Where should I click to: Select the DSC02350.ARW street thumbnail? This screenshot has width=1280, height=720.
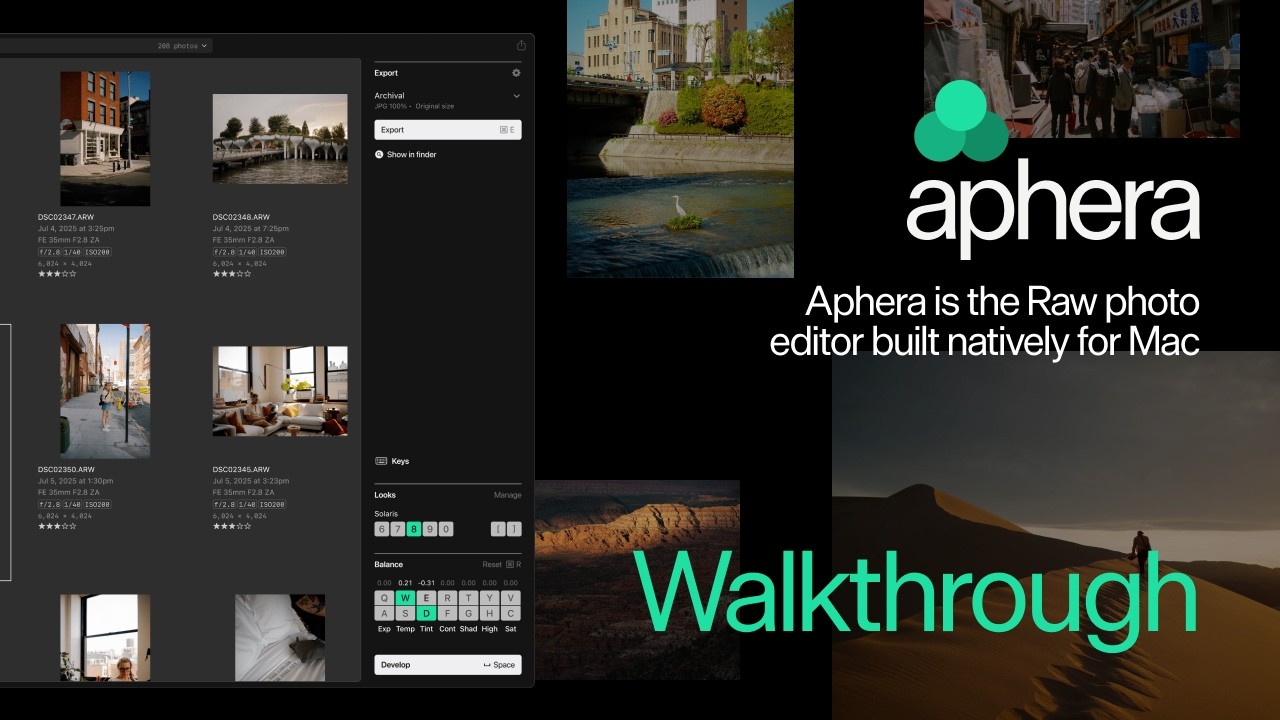[x=105, y=391]
